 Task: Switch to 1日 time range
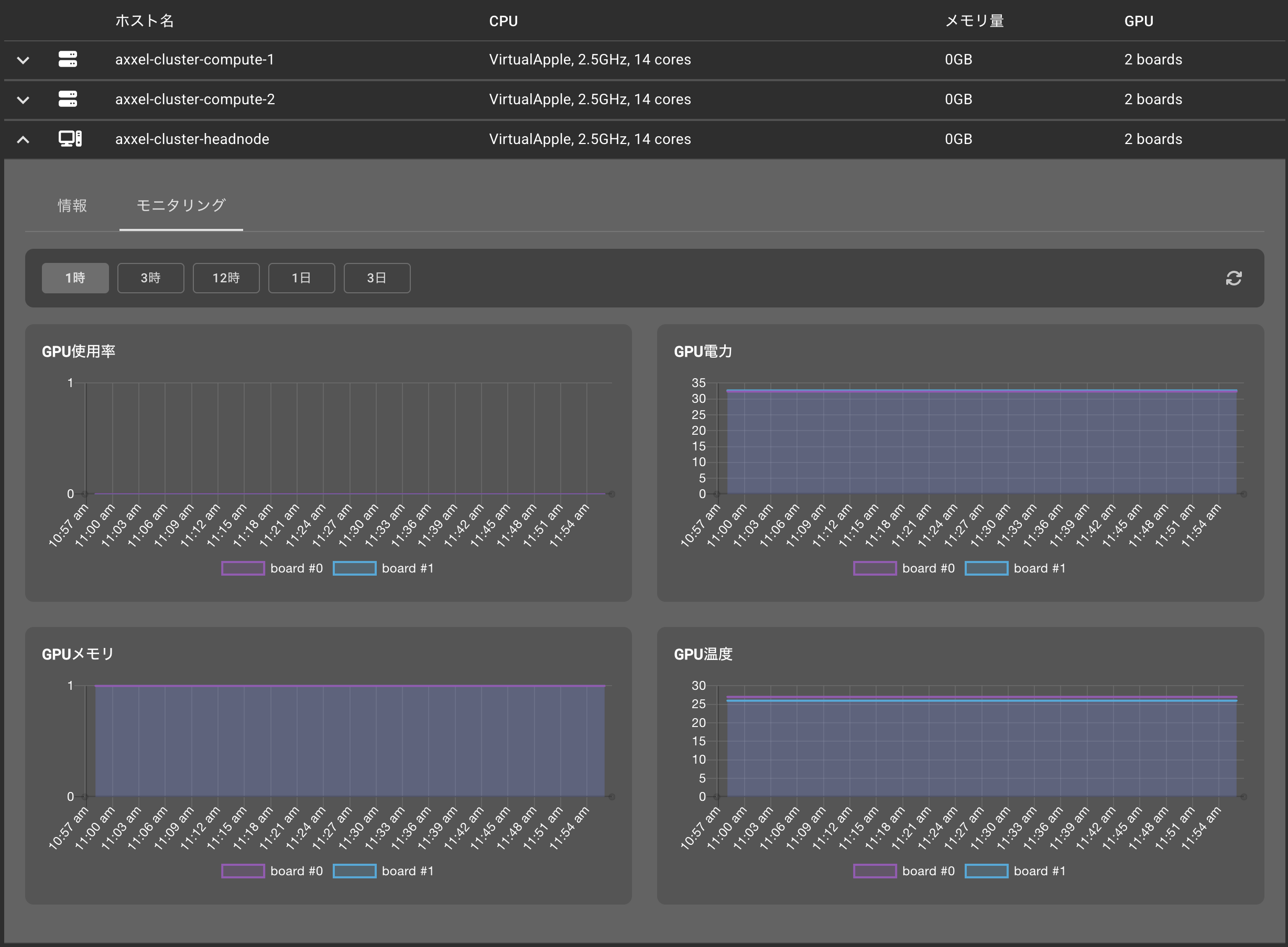[302, 278]
